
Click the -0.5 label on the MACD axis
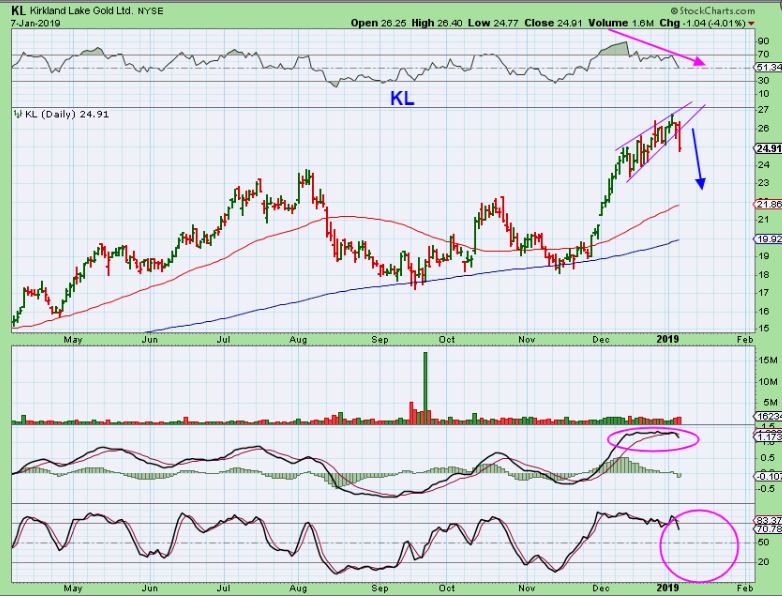pyautogui.click(x=766, y=489)
